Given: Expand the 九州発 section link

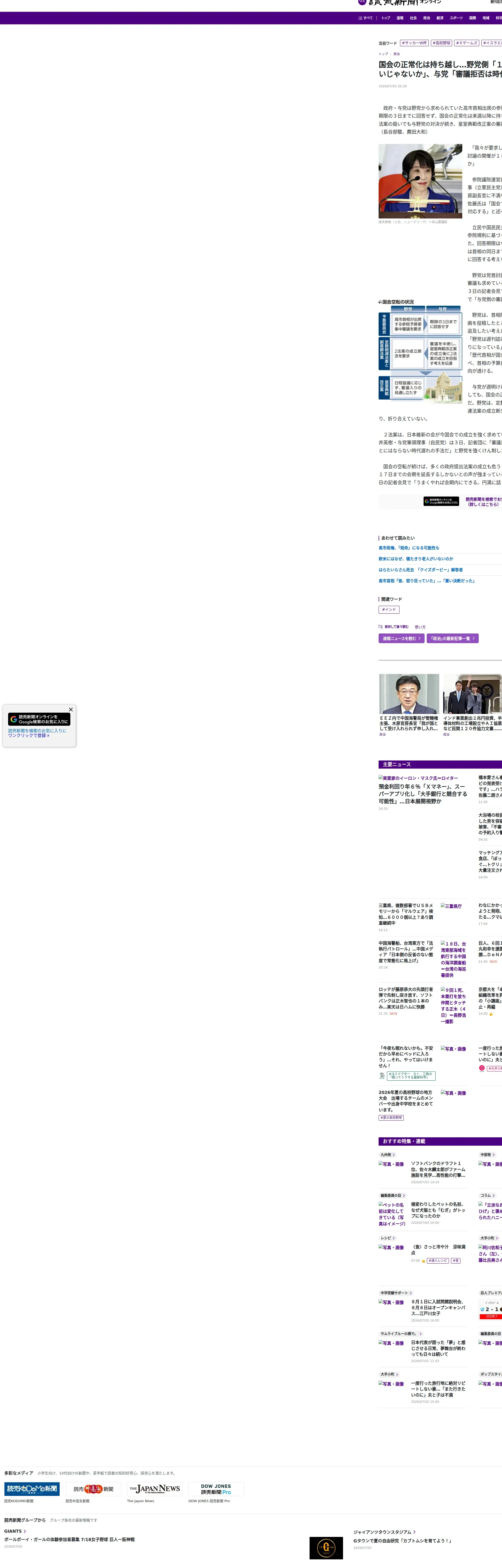Looking at the screenshot, I should click(x=387, y=1155).
